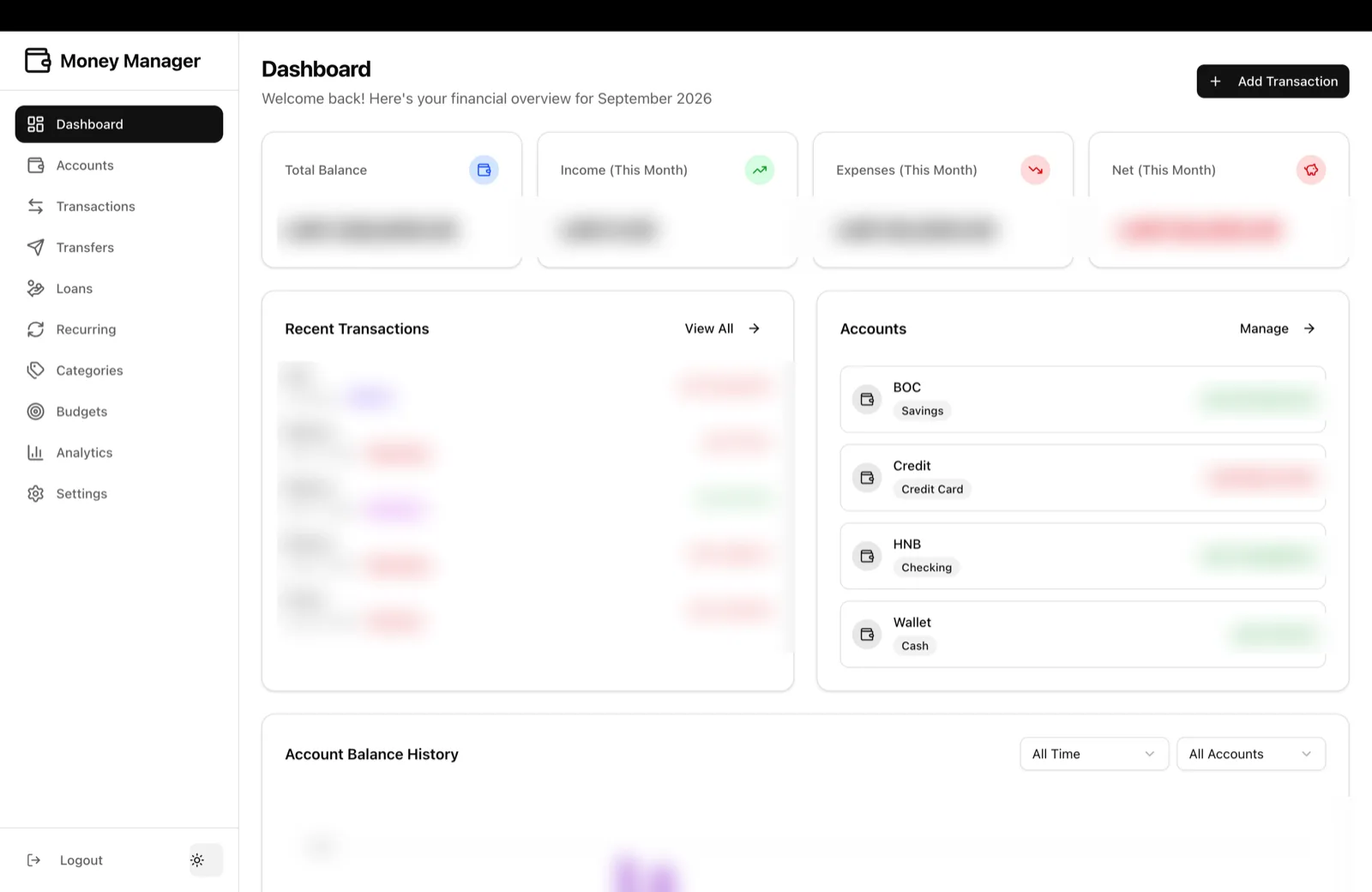Open the Accounts page from sidebar
The width and height of the screenshot is (1372, 892).
pyautogui.click(x=119, y=166)
